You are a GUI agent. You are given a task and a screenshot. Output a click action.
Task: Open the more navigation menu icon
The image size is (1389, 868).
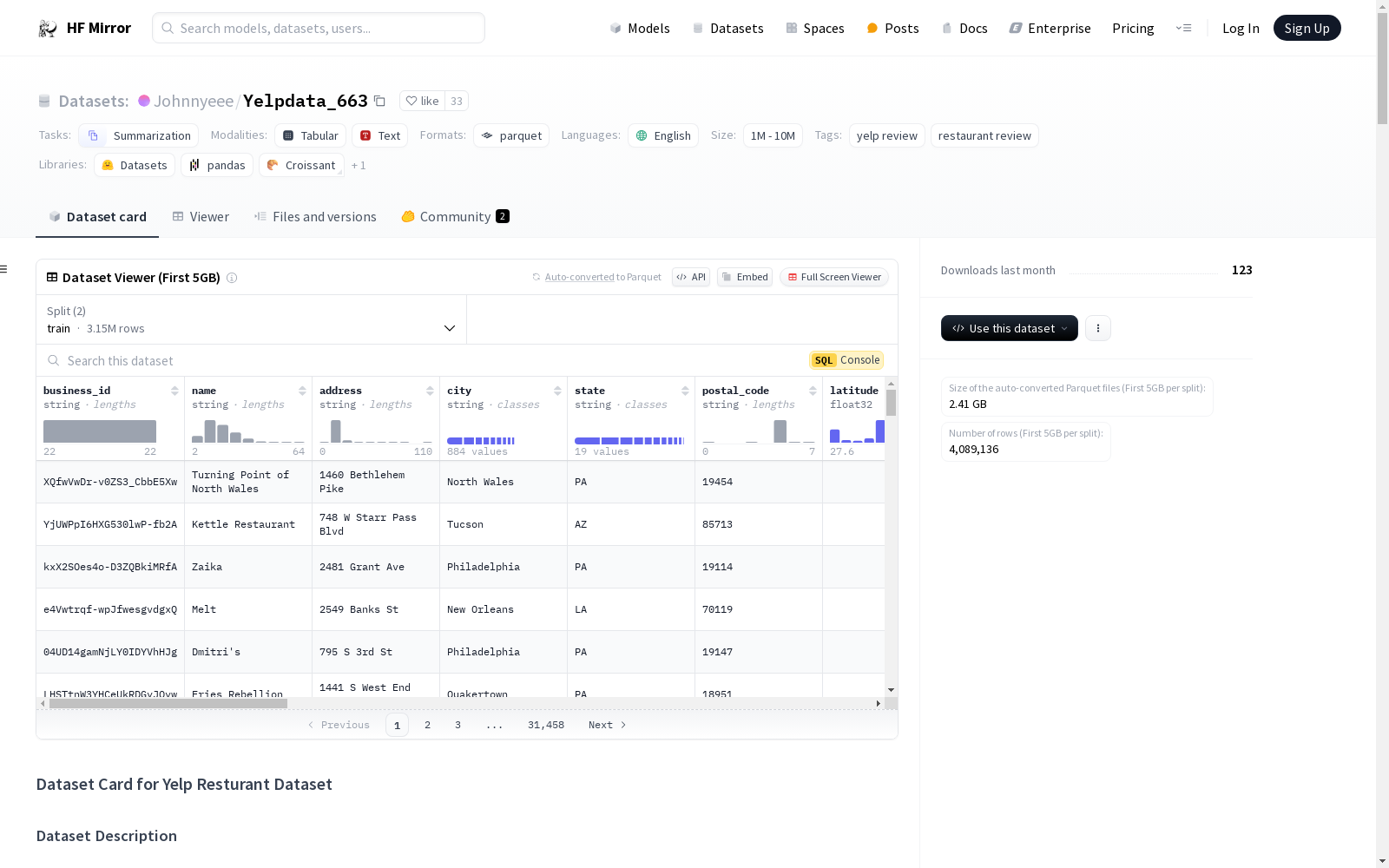click(x=1183, y=28)
